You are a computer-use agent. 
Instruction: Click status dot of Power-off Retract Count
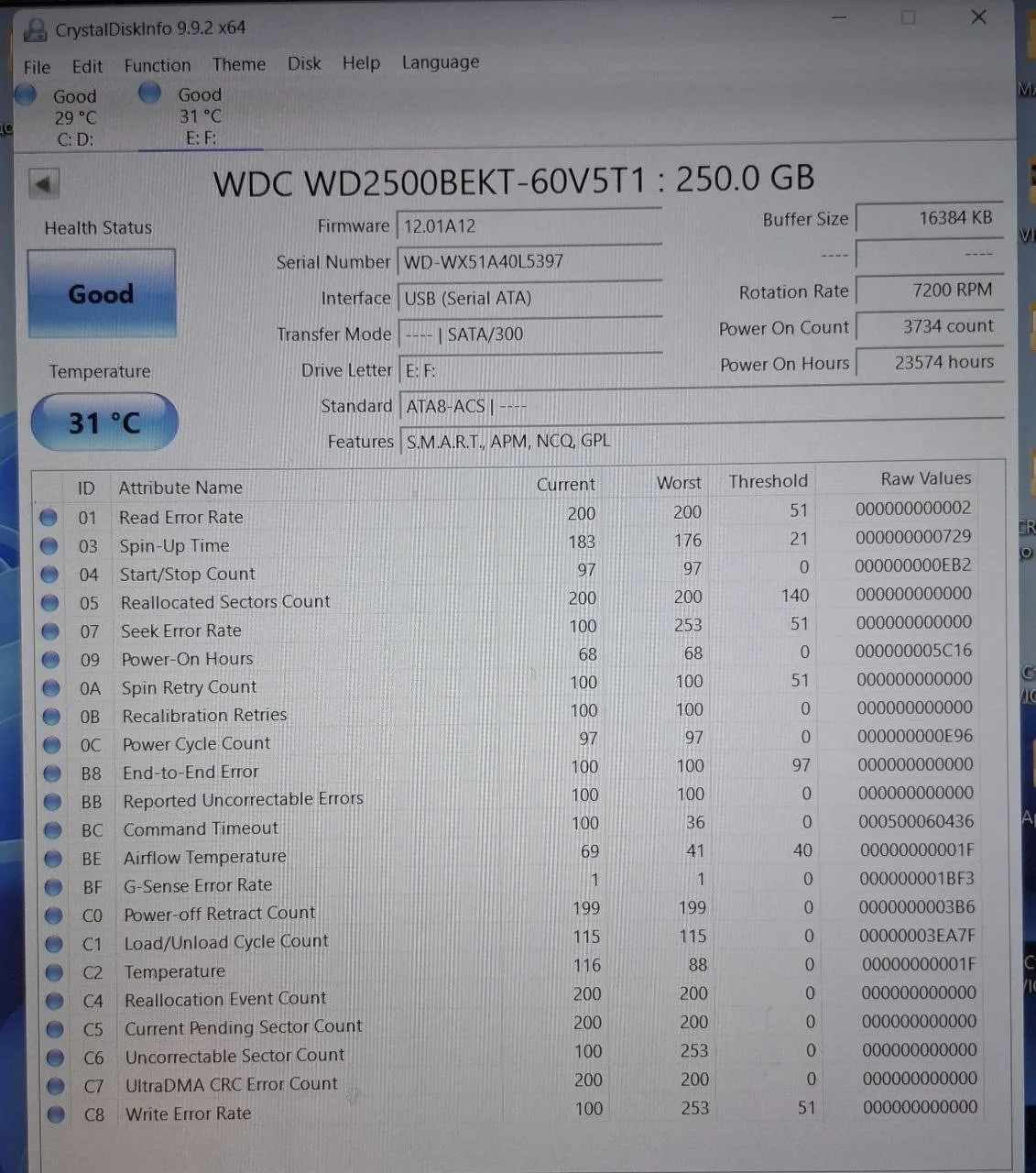[54, 915]
